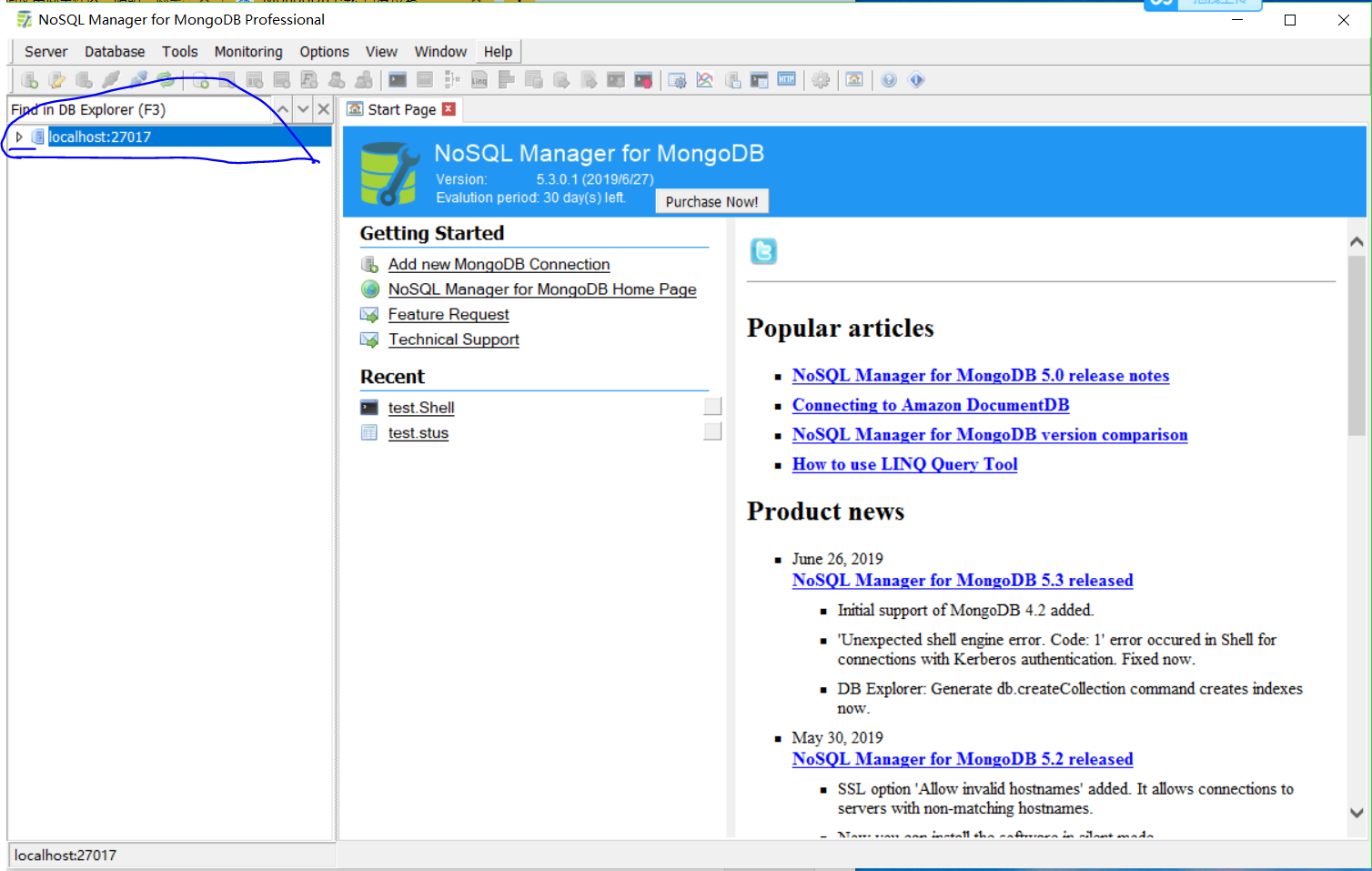Image resolution: width=1372 pixels, height=871 pixels.
Task: Open the Window menu
Action: pyautogui.click(x=440, y=52)
